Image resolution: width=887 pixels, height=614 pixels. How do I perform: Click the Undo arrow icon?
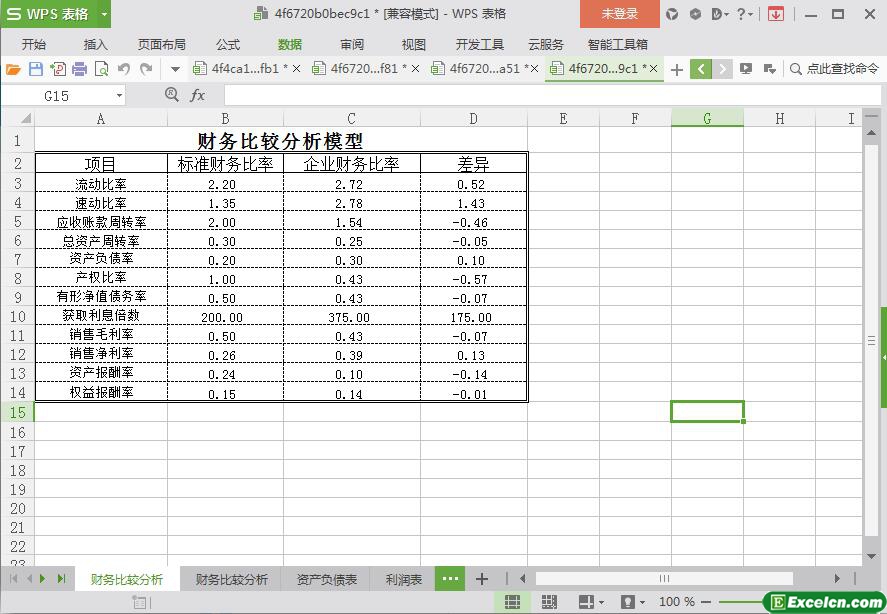click(124, 69)
